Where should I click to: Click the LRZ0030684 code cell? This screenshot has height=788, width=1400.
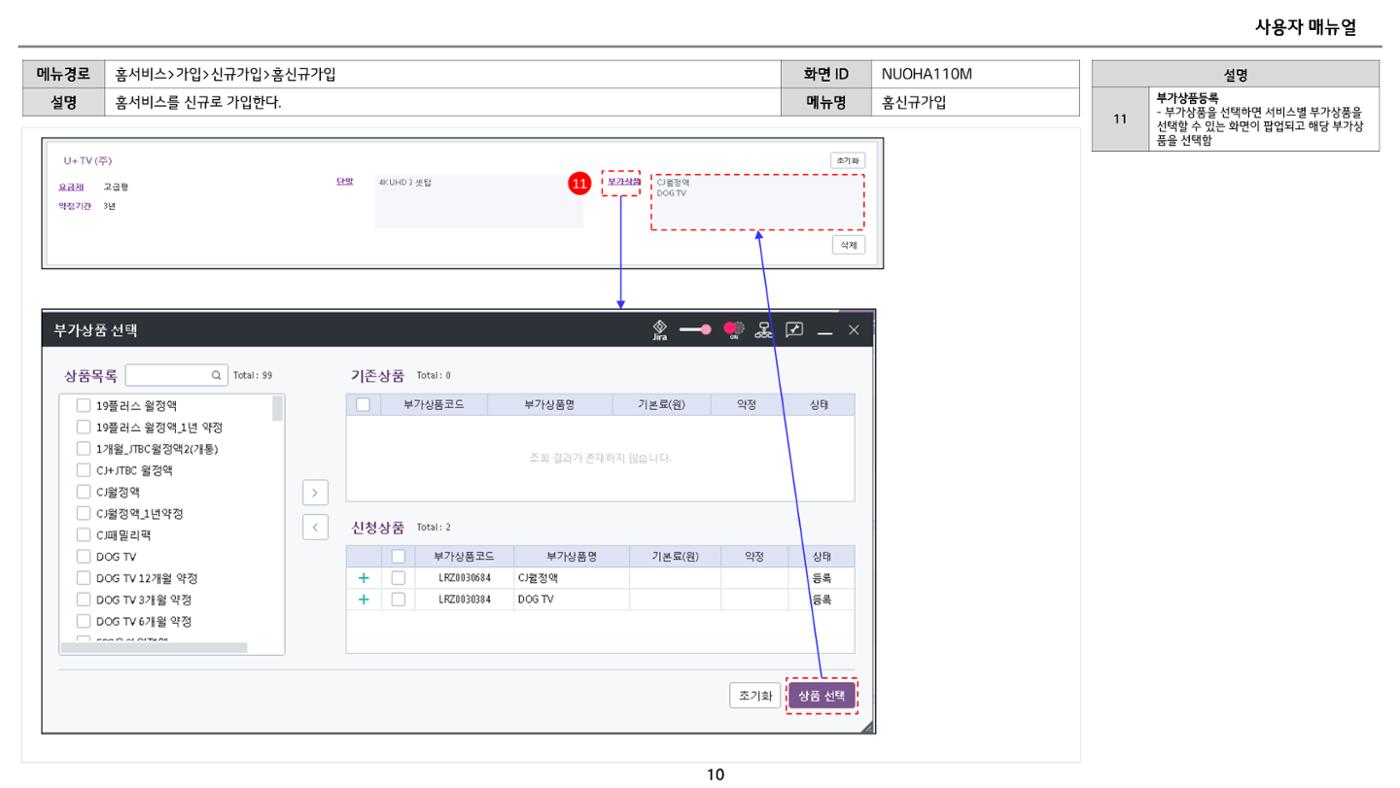click(464, 577)
